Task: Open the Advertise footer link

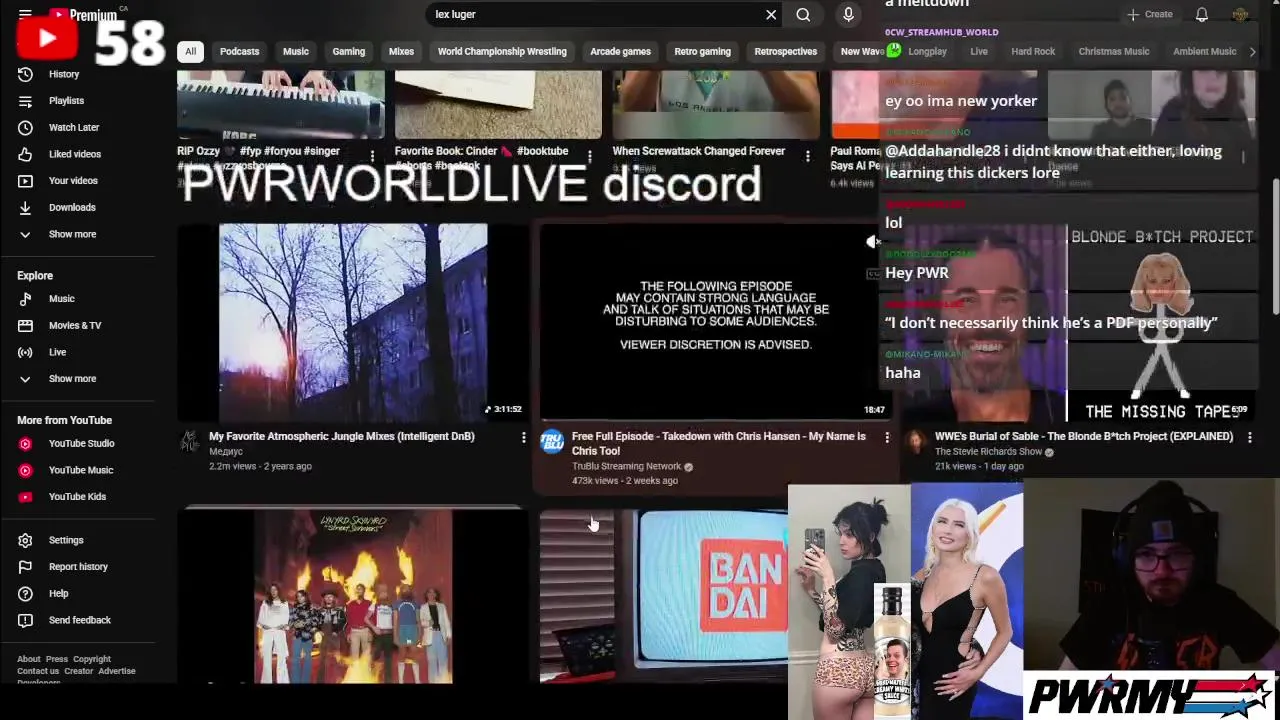Action: [117, 672]
